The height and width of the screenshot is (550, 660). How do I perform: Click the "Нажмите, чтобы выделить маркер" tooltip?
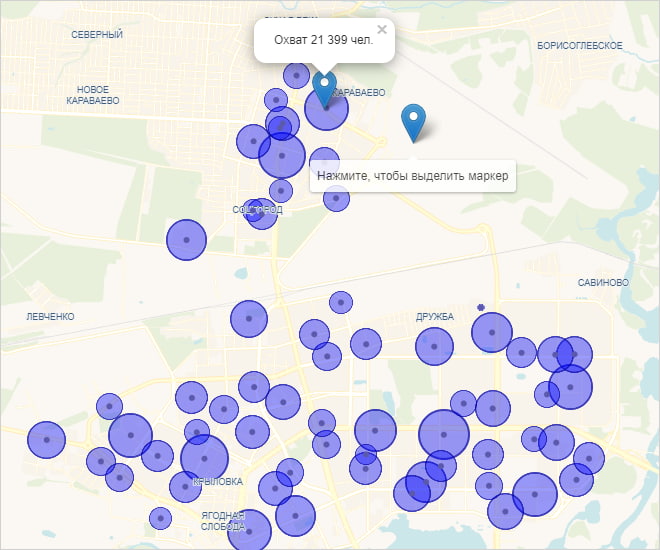[413, 177]
